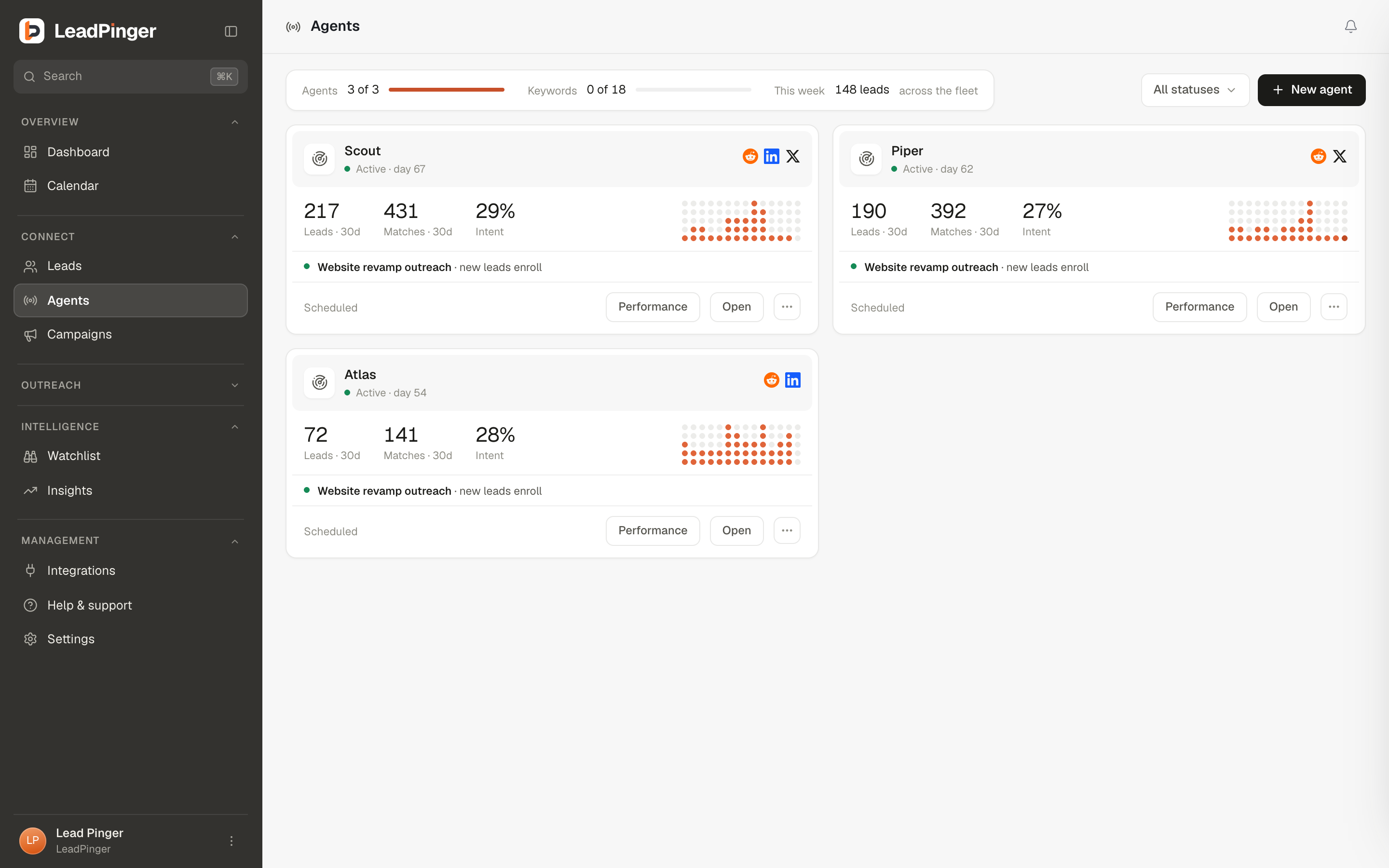Screen dimensions: 1389x868
Task: Open Watchlist page
Action: tap(131, 456)
